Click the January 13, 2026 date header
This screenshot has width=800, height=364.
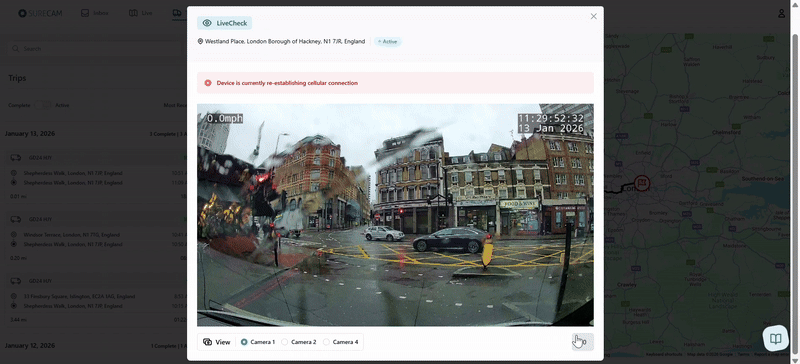pyautogui.click(x=30, y=134)
